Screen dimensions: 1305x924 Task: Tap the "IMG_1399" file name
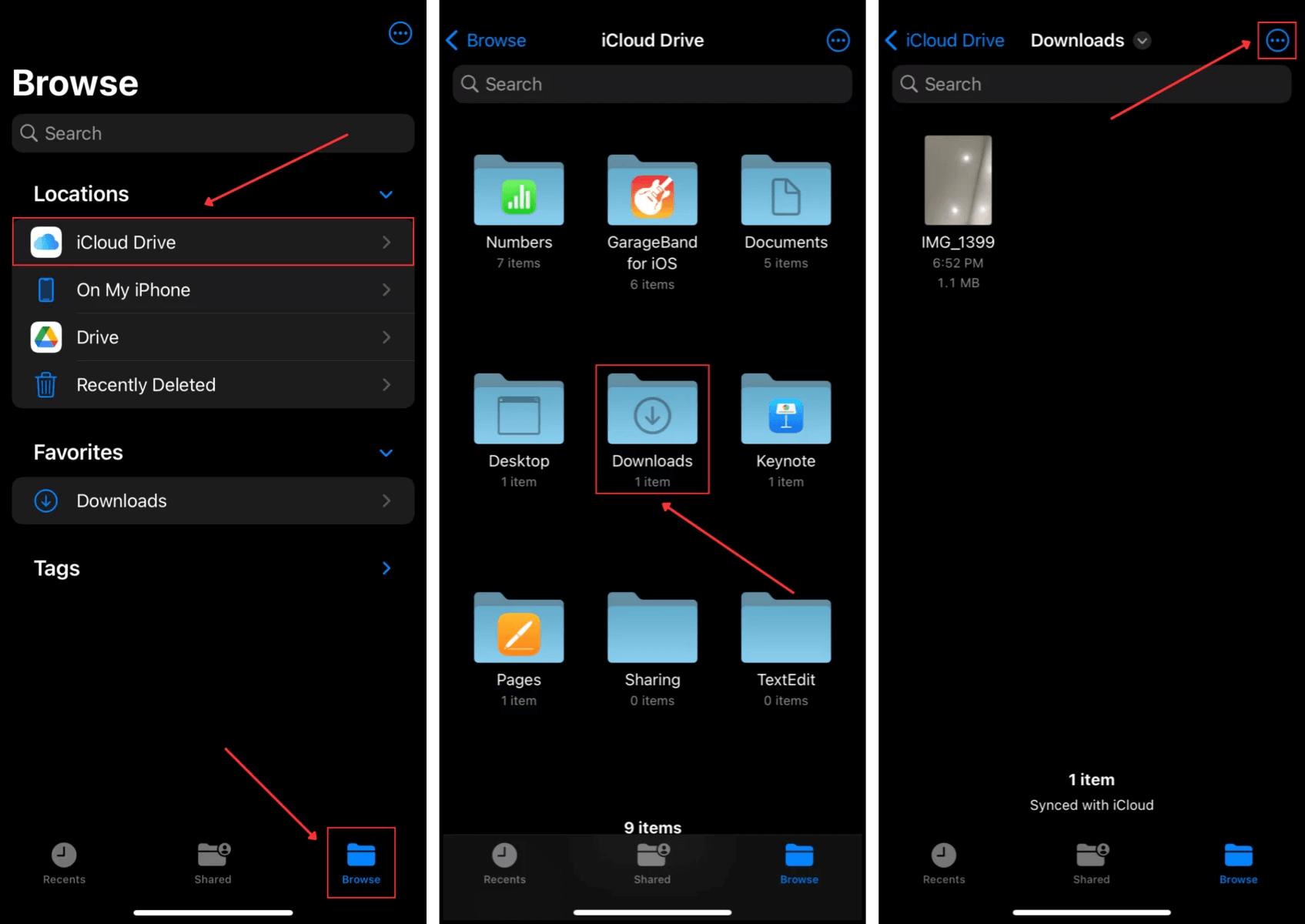(958, 242)
